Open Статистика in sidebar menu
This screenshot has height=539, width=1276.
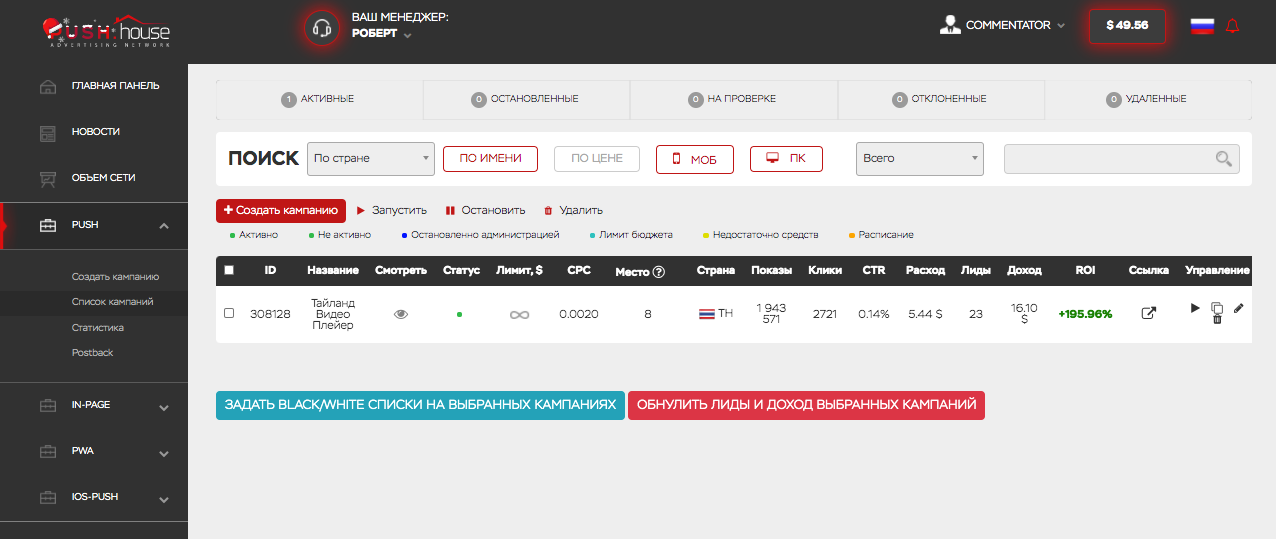point(98,327)
